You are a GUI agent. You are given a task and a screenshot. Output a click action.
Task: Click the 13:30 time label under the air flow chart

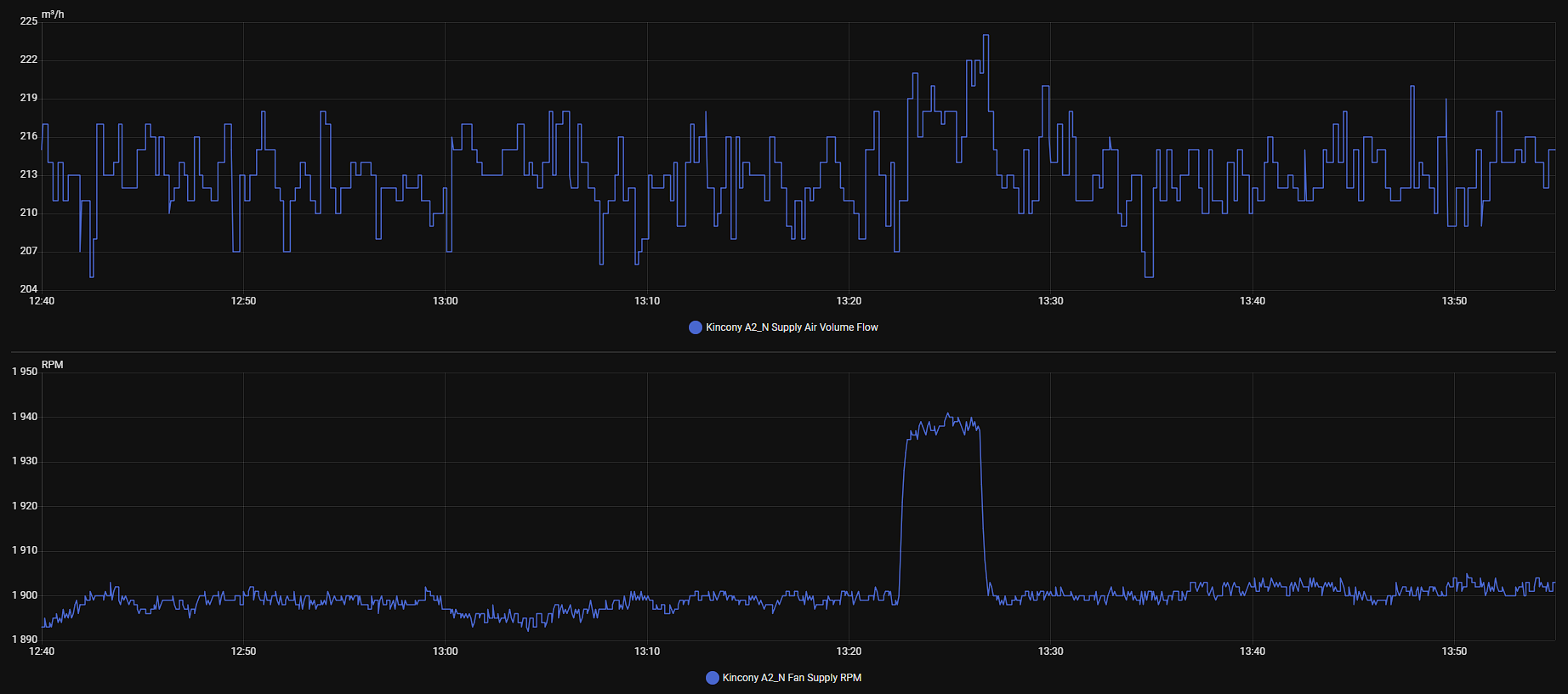[x=1050, y=301]
